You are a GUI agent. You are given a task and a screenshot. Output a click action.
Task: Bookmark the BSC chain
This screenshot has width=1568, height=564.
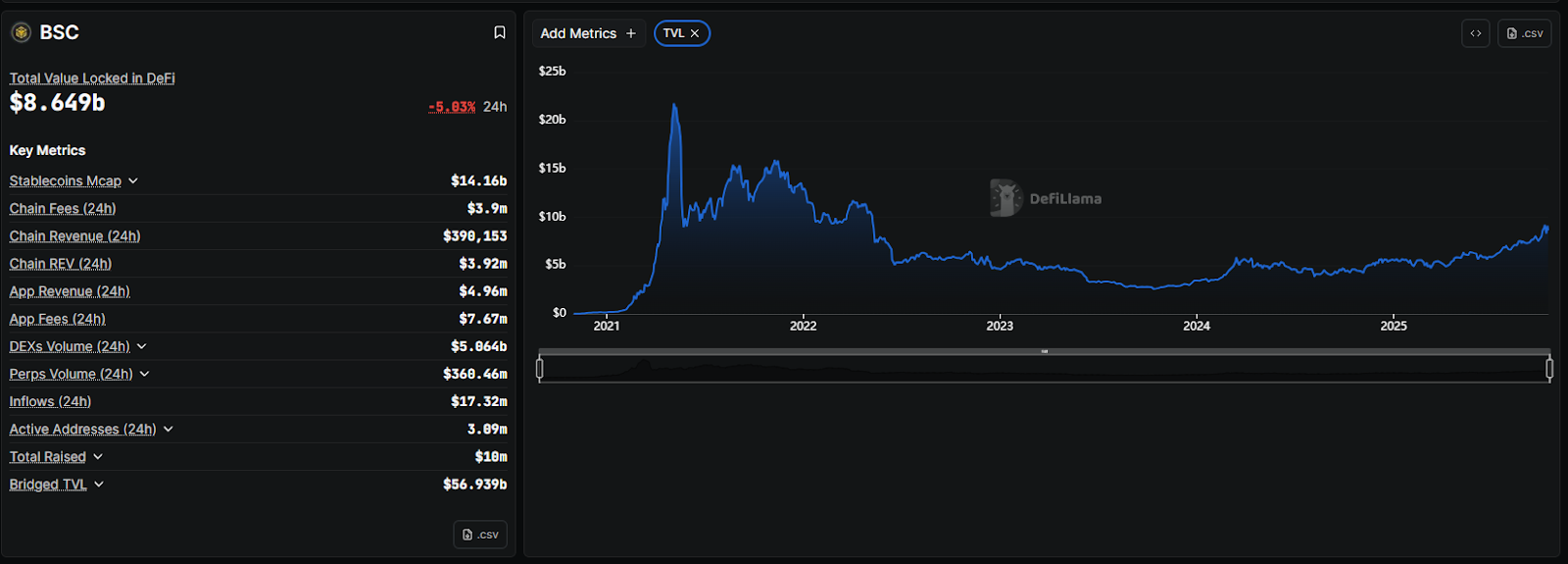point(500,32)
